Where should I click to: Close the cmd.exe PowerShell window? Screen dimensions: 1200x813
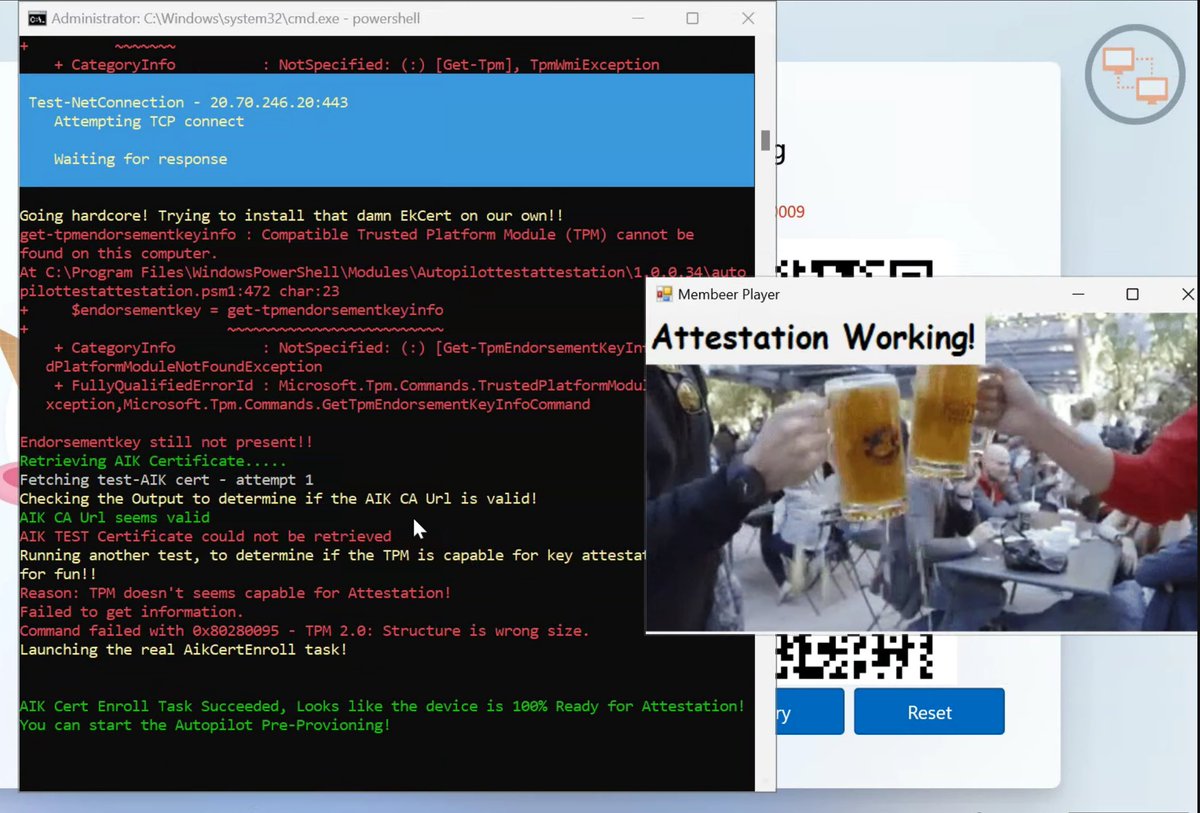(748, 18)
